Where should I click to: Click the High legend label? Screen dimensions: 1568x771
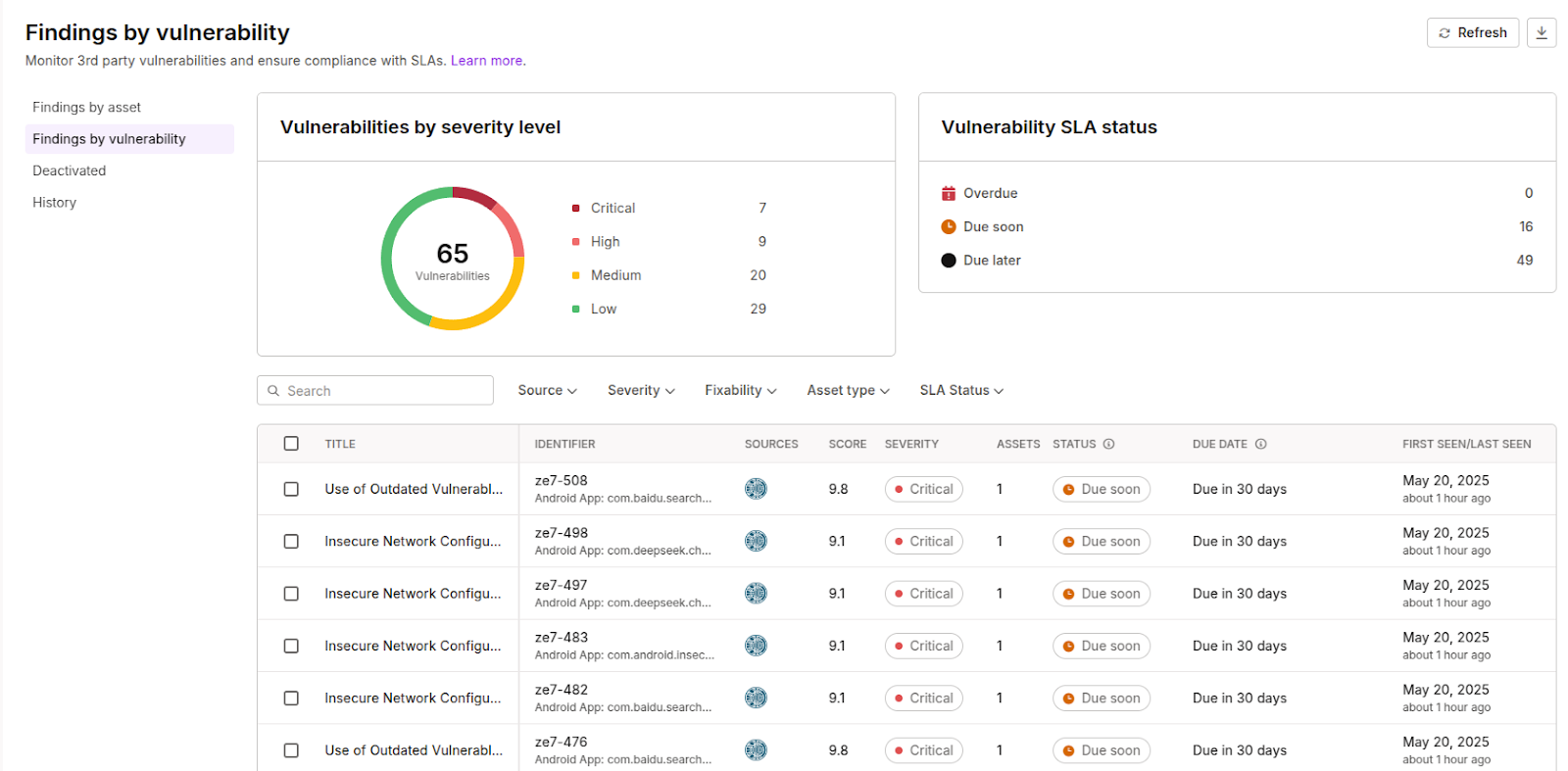605,242
